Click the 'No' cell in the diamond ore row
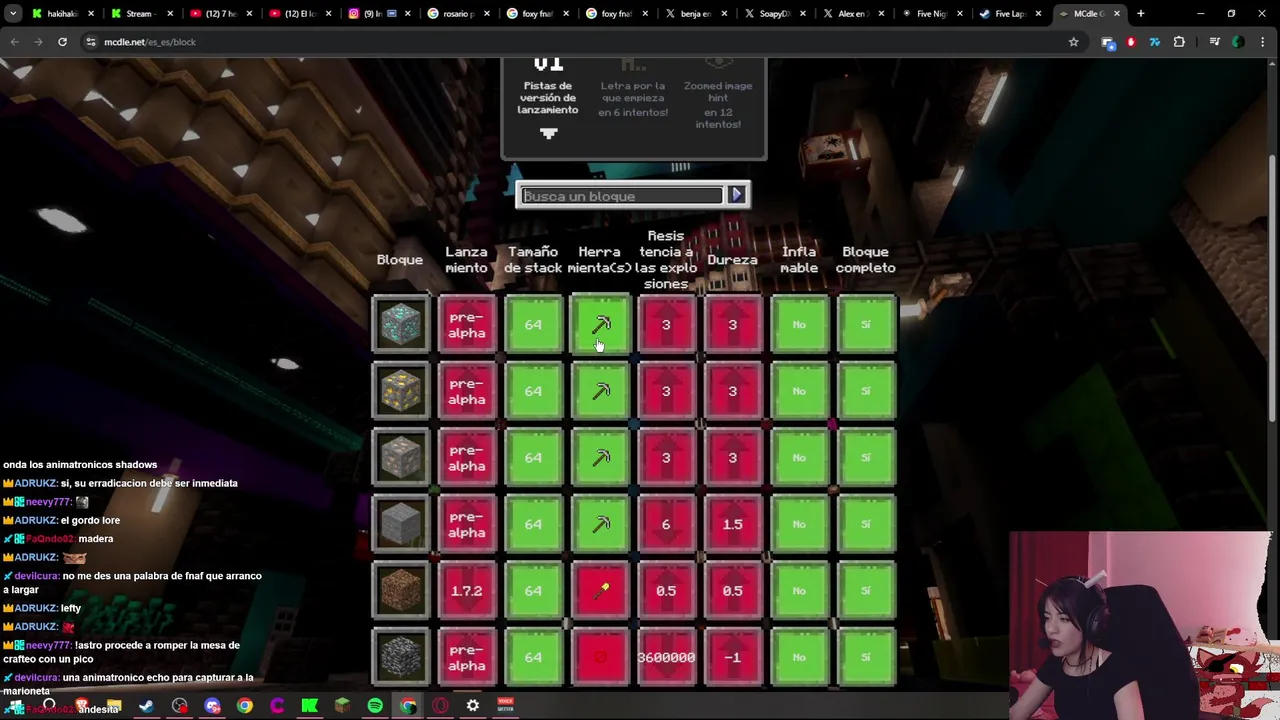The image size is (1280, 720). tap(799, 324)
